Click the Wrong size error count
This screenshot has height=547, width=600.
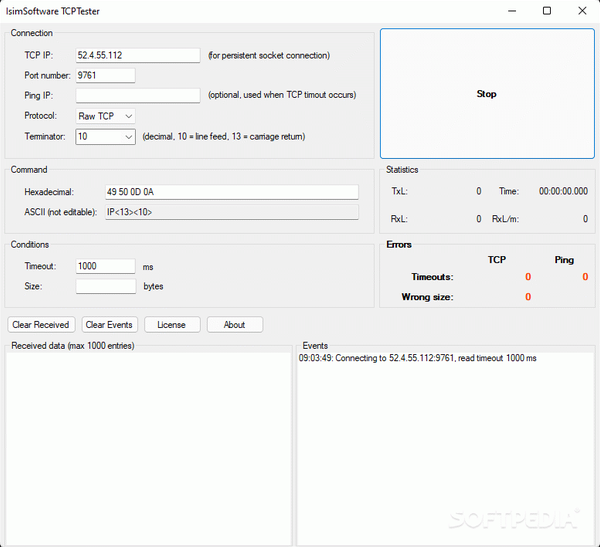click(528, 297)
